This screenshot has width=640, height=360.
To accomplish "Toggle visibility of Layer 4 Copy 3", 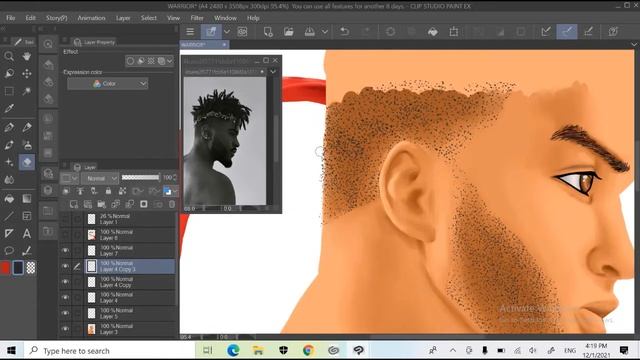I will pos(65,266).
